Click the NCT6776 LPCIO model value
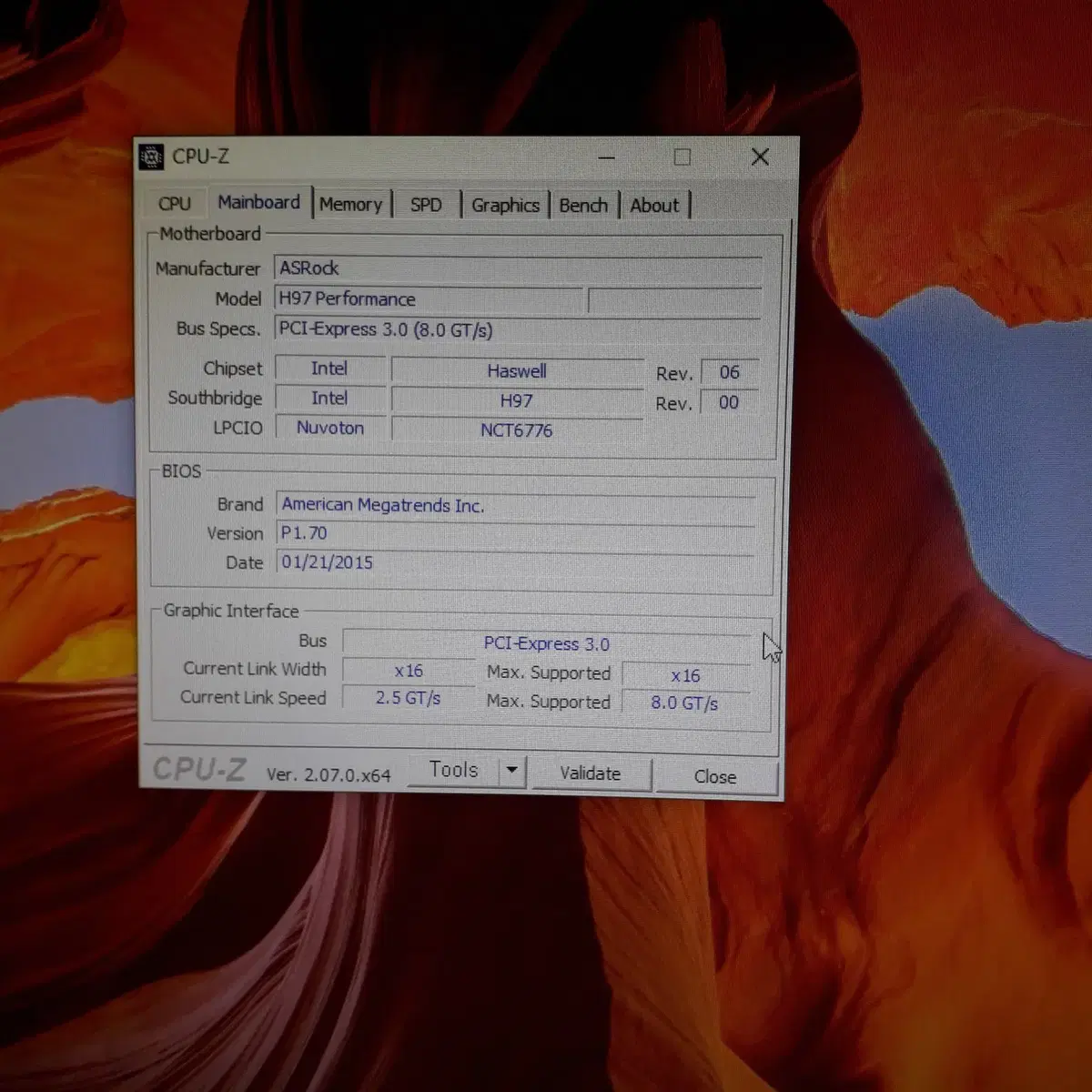Screen dimensions: 1092x1092 [x=517, y=430]
